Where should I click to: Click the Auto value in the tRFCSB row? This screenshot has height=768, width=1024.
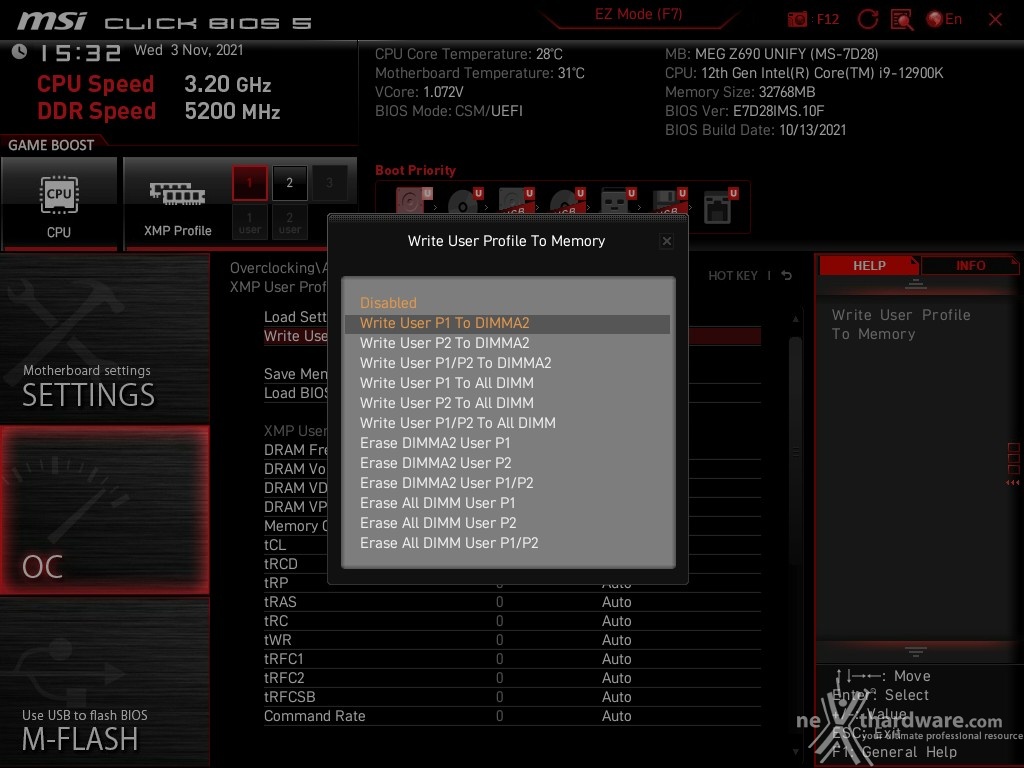pyautogui.click(x=616, y=697)
